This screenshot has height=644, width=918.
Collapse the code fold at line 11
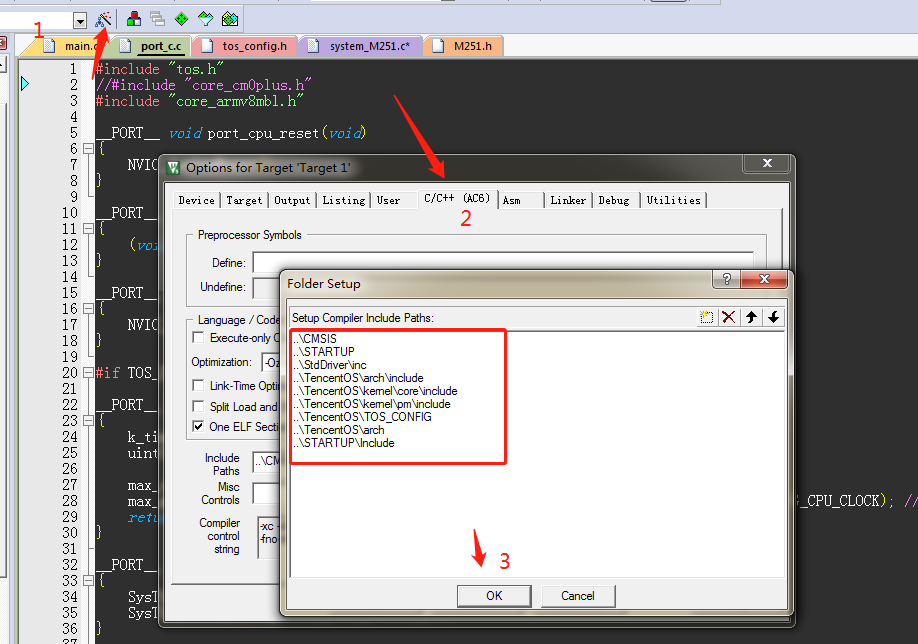coord(88,229)
